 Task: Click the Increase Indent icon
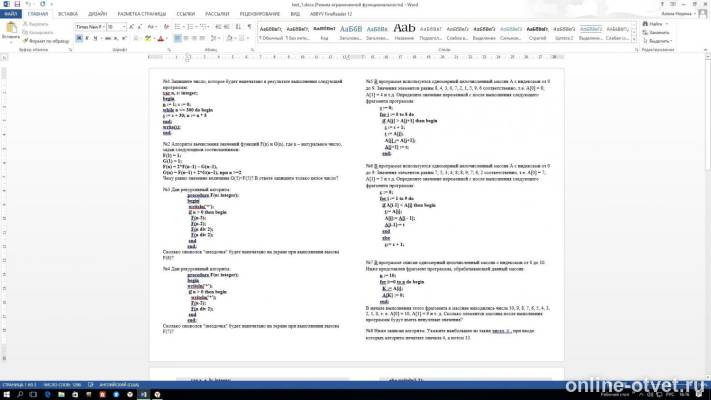[227, 27]
